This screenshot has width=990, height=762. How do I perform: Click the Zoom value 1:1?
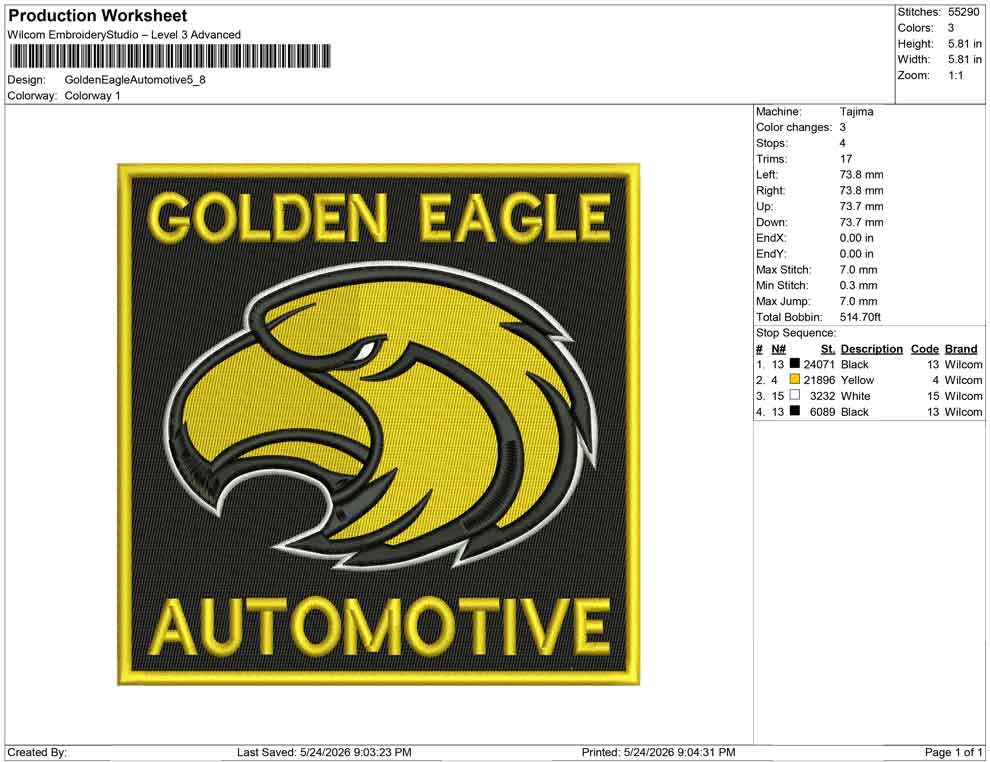click(x=956, y=75)
